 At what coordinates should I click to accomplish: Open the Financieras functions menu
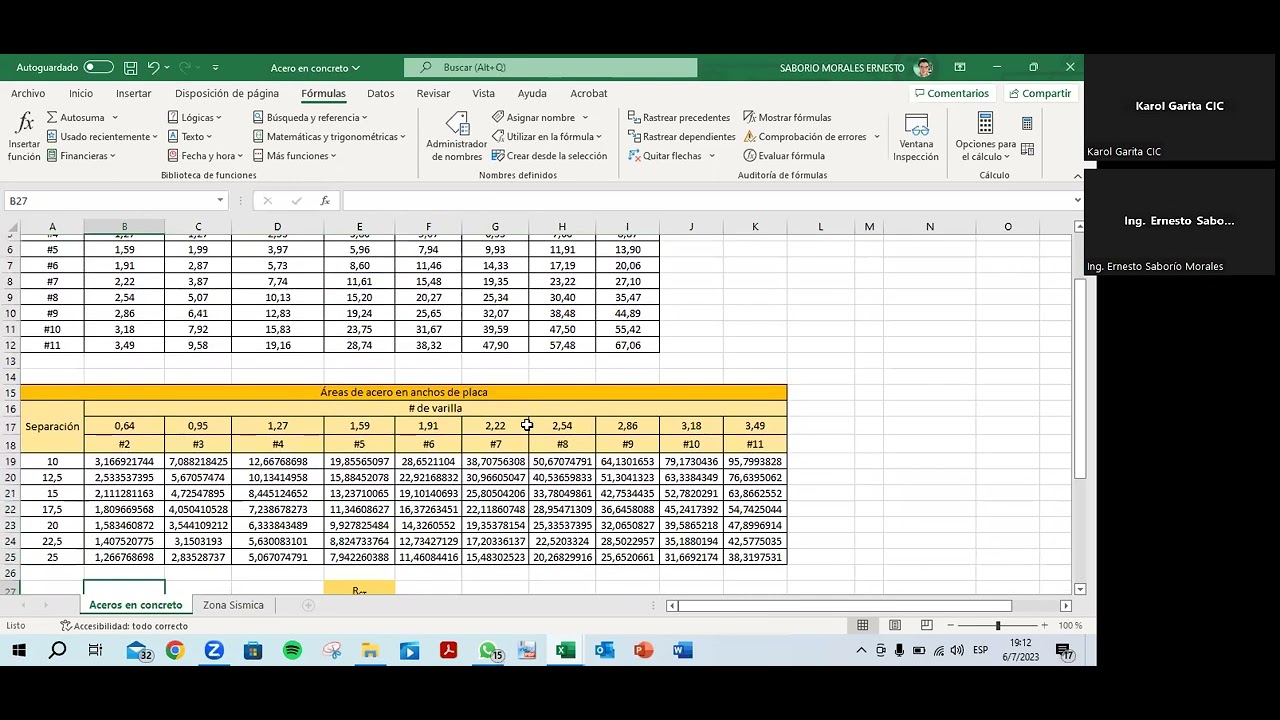pyautogui.click(x=81, y=156)
